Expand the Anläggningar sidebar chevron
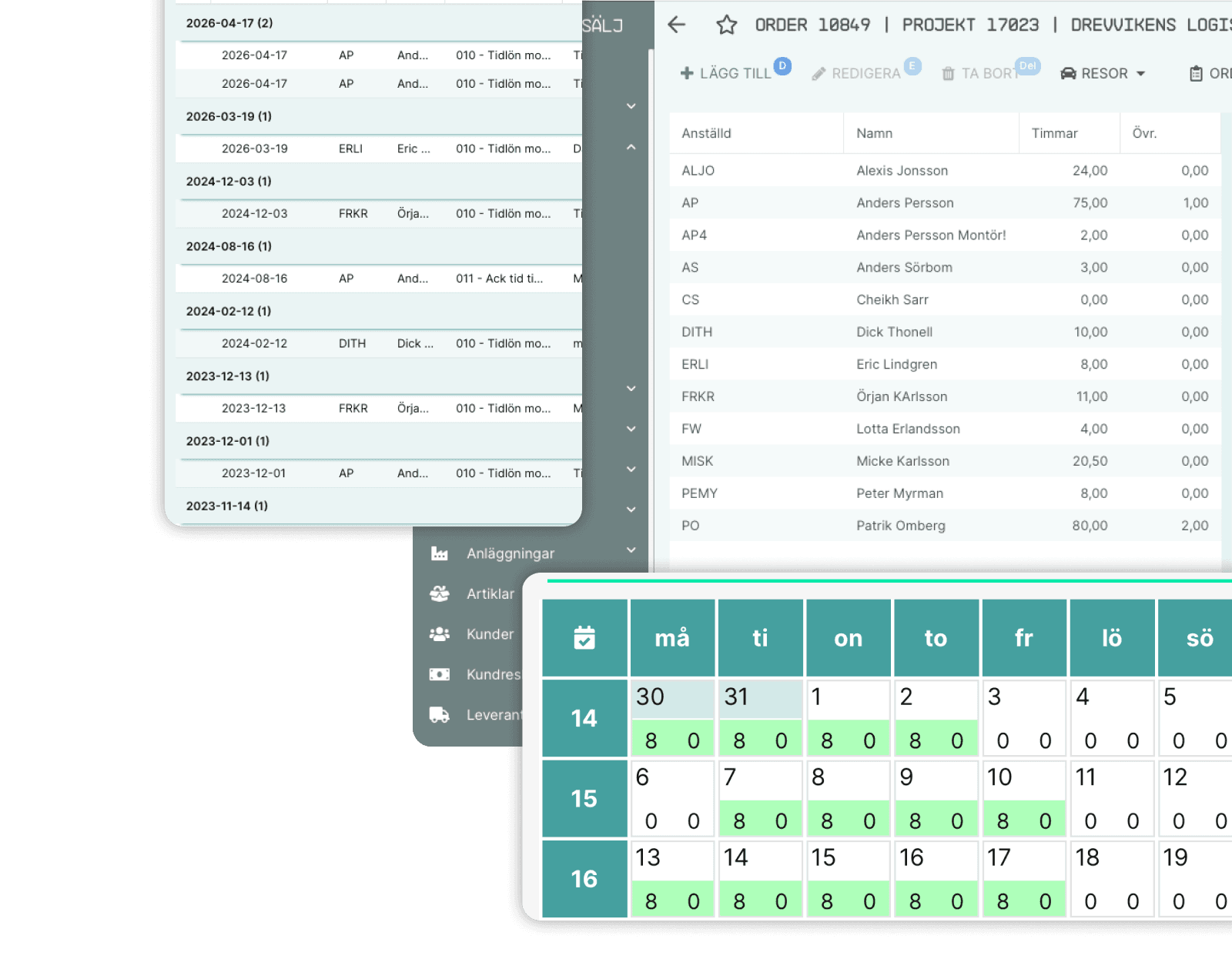 631,550
